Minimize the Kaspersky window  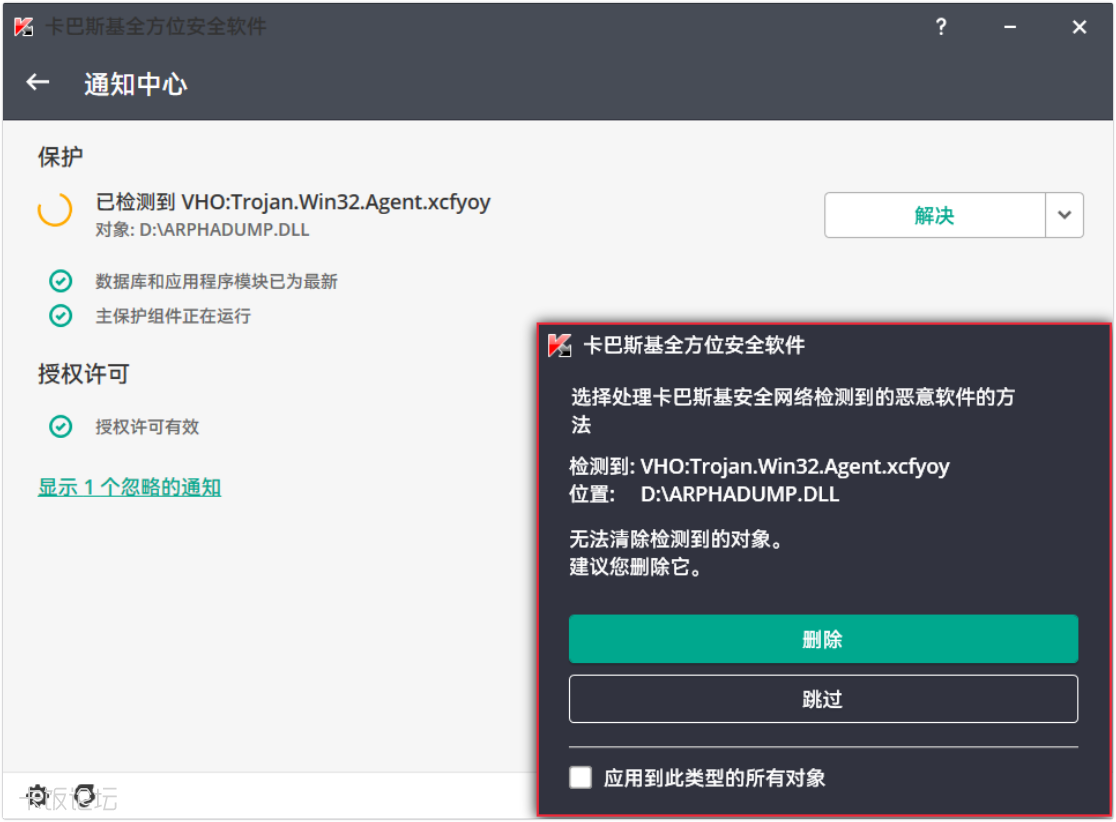click(x=1010, y=27)
